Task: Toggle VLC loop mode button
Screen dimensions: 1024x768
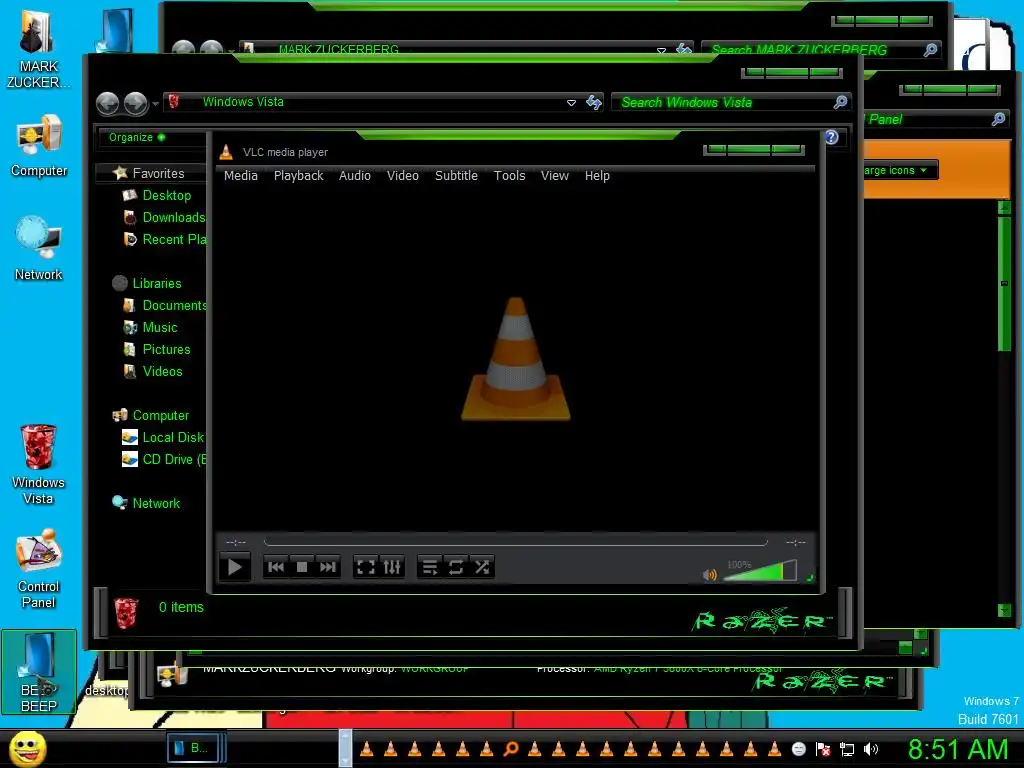Action: (456, 567)
